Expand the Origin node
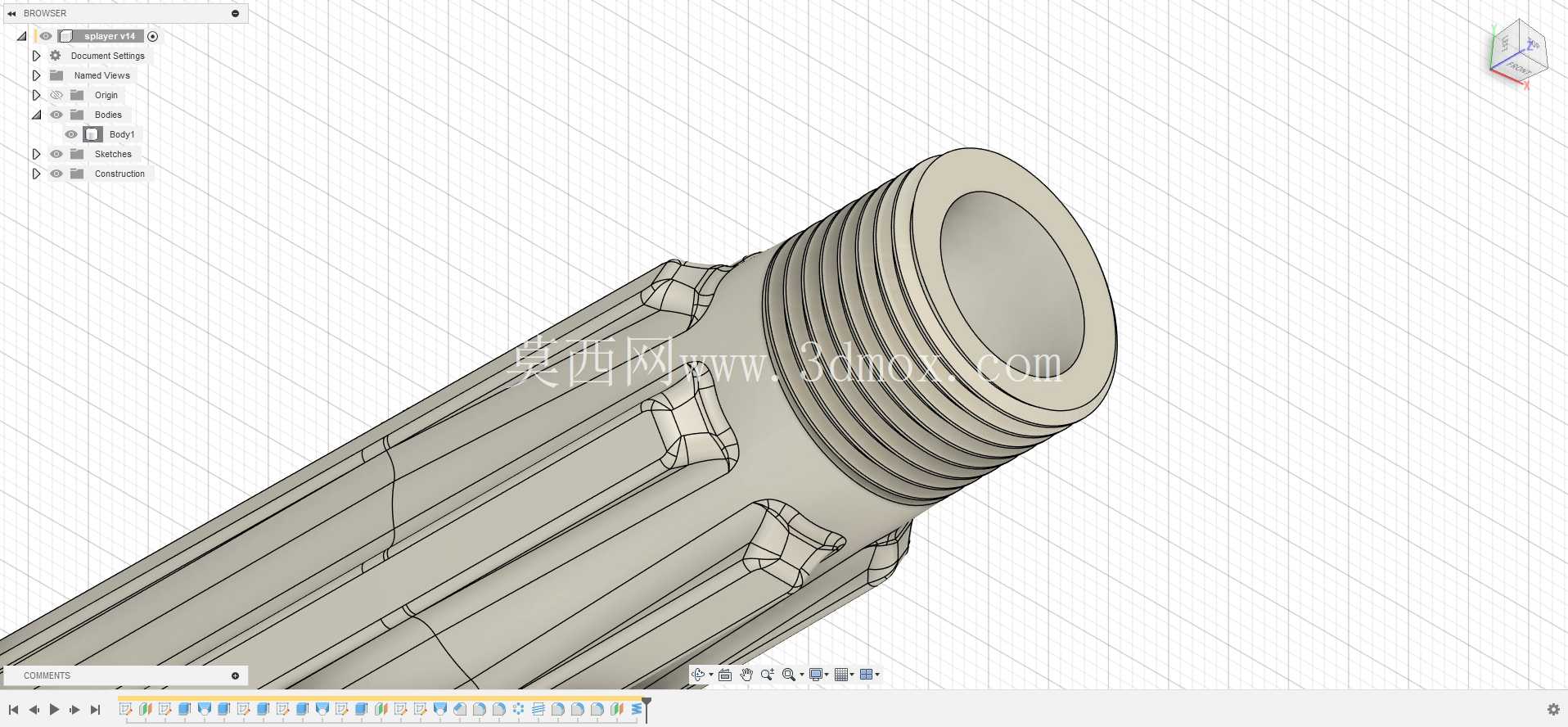 pyautogui.click(x=36, y=95)
